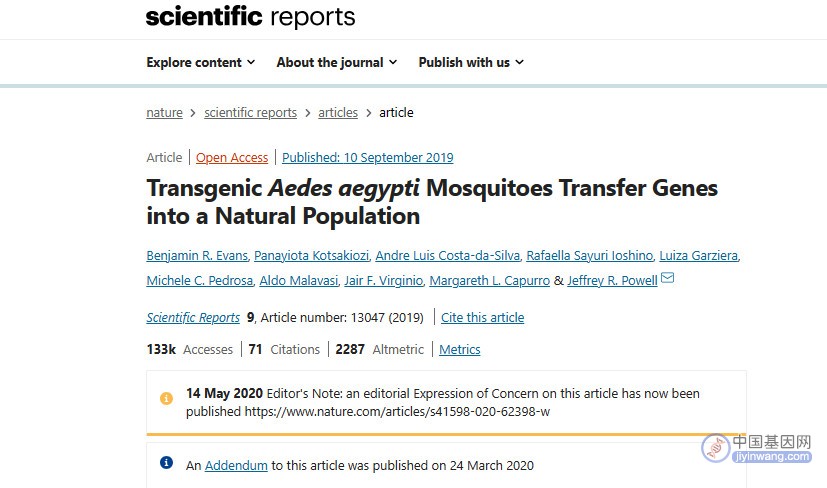Click the blue info icon beside Addendum notice
Screen dimensions: 827x488
[x=166, y=463]
